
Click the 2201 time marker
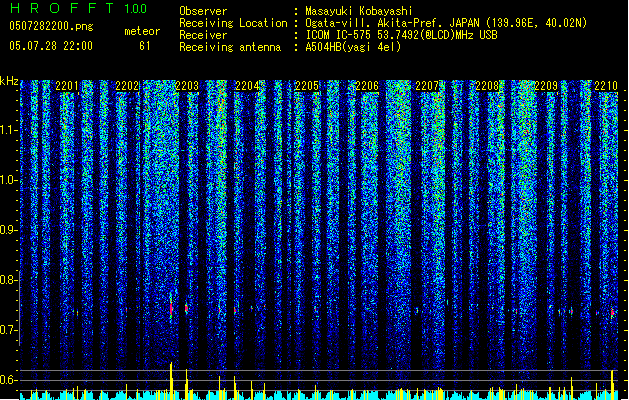[67, 86]
